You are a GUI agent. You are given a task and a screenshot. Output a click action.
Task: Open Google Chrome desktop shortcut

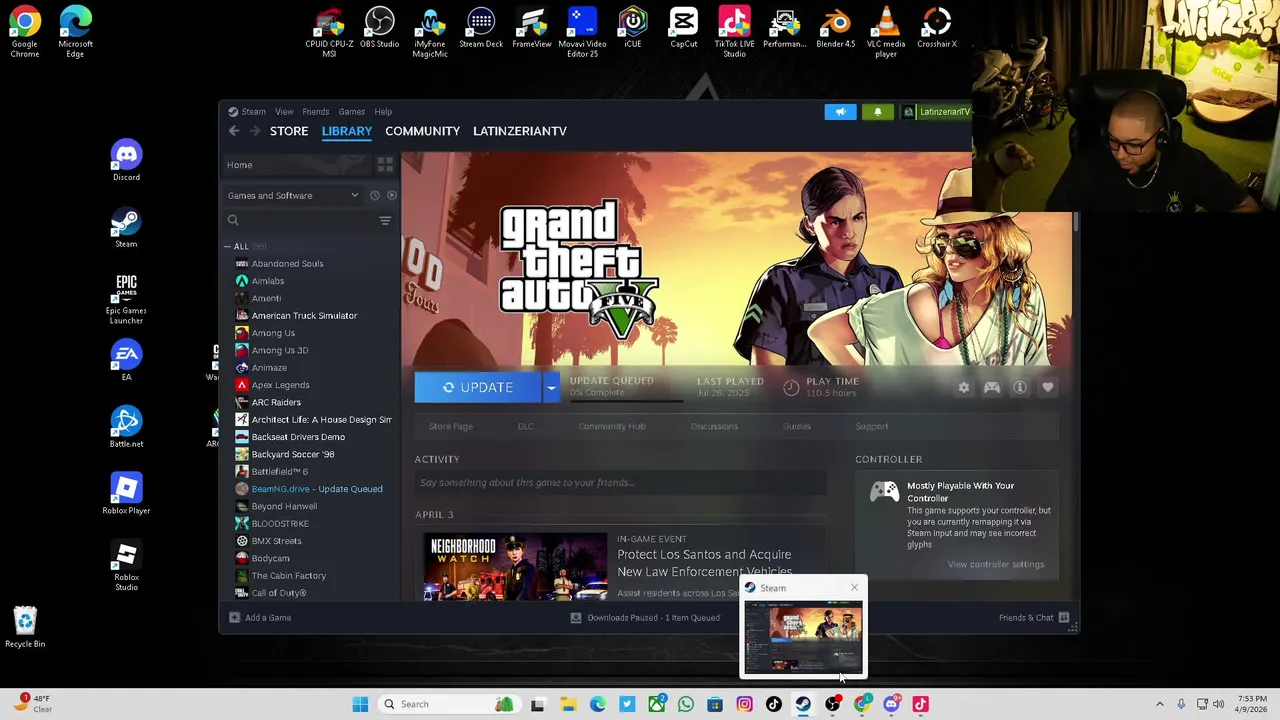pyautogui.click(x=25, y=32)
